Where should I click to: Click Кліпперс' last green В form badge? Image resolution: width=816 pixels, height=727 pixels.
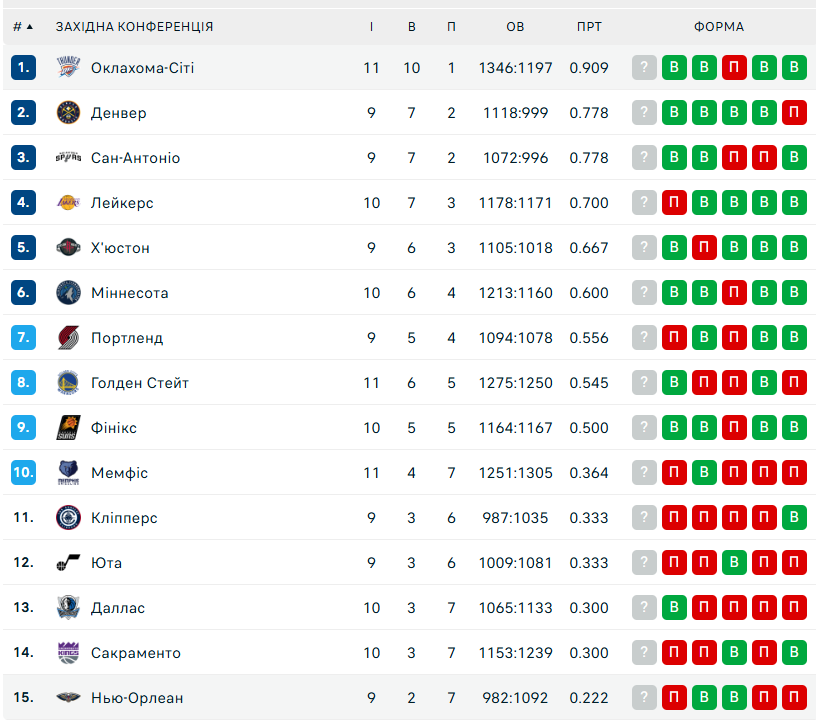(795, 518)
